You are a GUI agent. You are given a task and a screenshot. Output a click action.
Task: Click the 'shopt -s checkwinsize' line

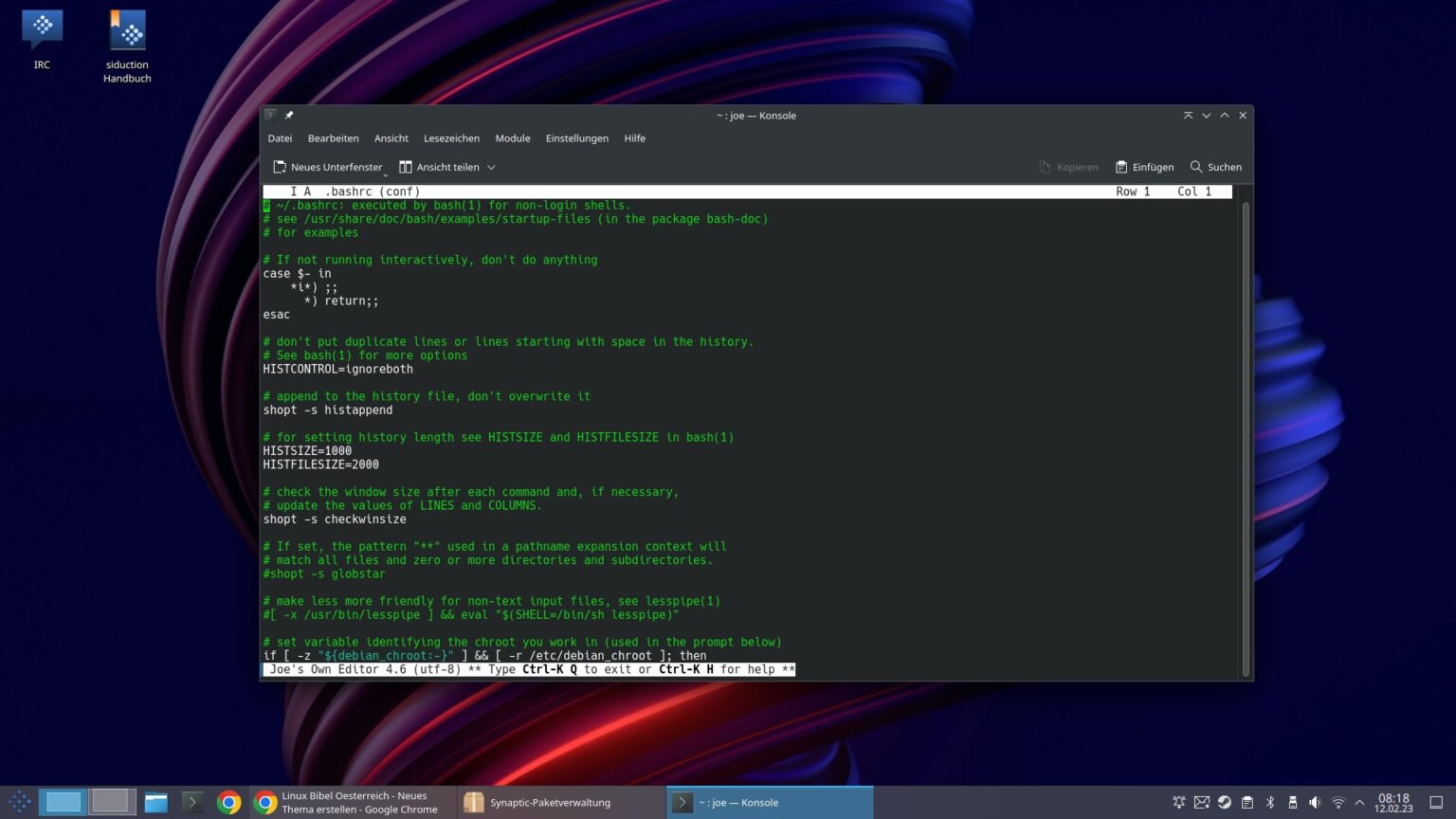coord(335,519)
